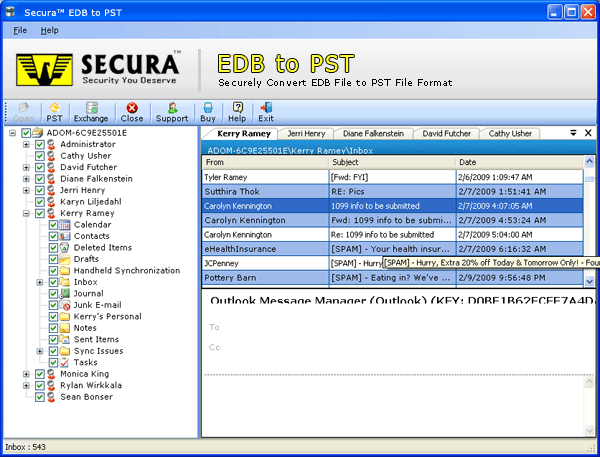Click the Journal folder icon

pos(65,294)
